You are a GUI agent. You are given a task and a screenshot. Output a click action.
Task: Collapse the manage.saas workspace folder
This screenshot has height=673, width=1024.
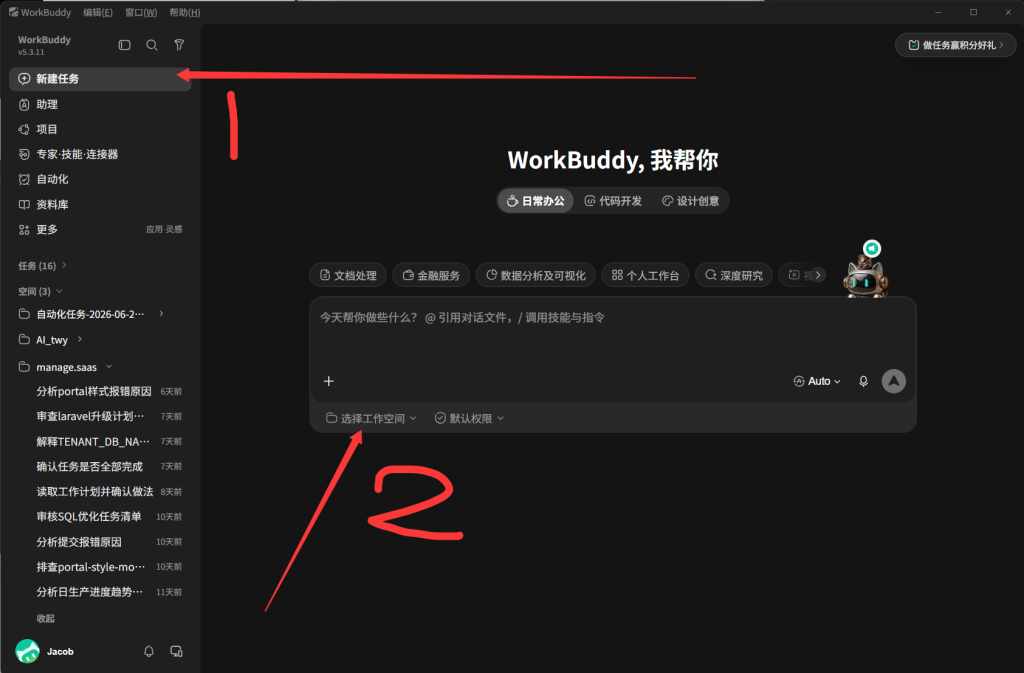[65, 367]
